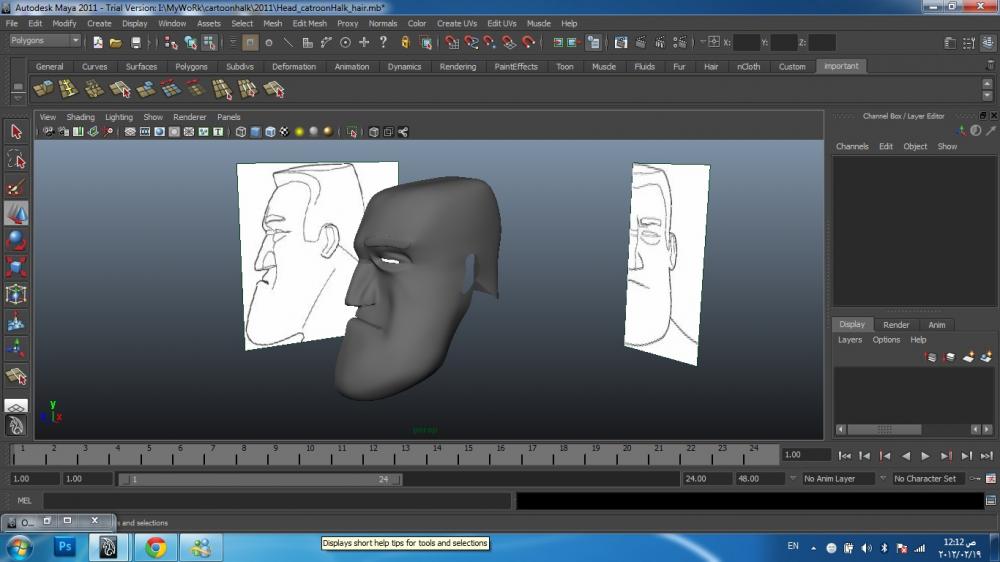The image size is (1000, 562).
Task: Click the Rotate tool sphere icon
Action: (x=16, y=240)
